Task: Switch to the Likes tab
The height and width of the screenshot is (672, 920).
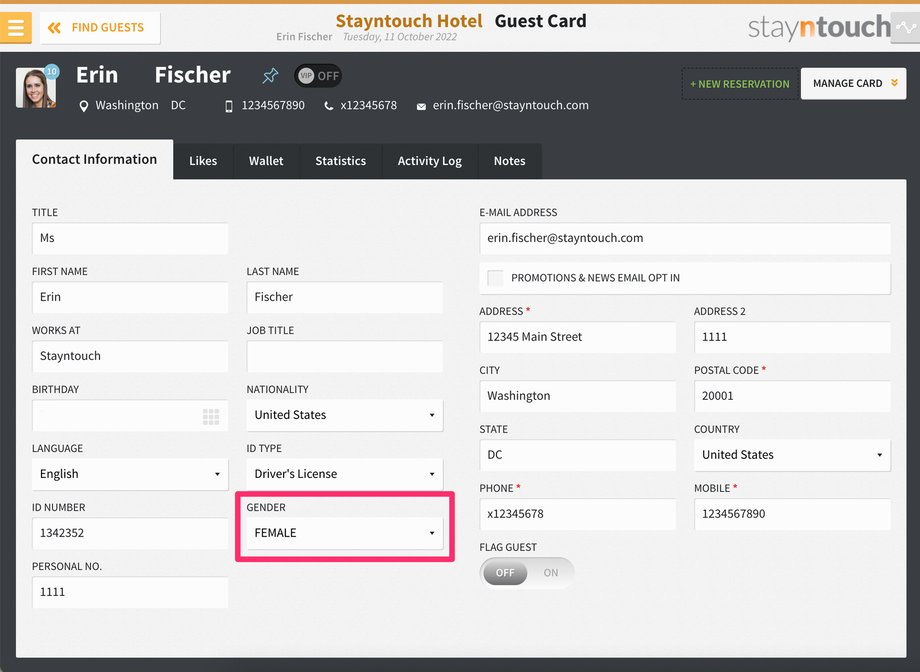Action: click(203, 161)
